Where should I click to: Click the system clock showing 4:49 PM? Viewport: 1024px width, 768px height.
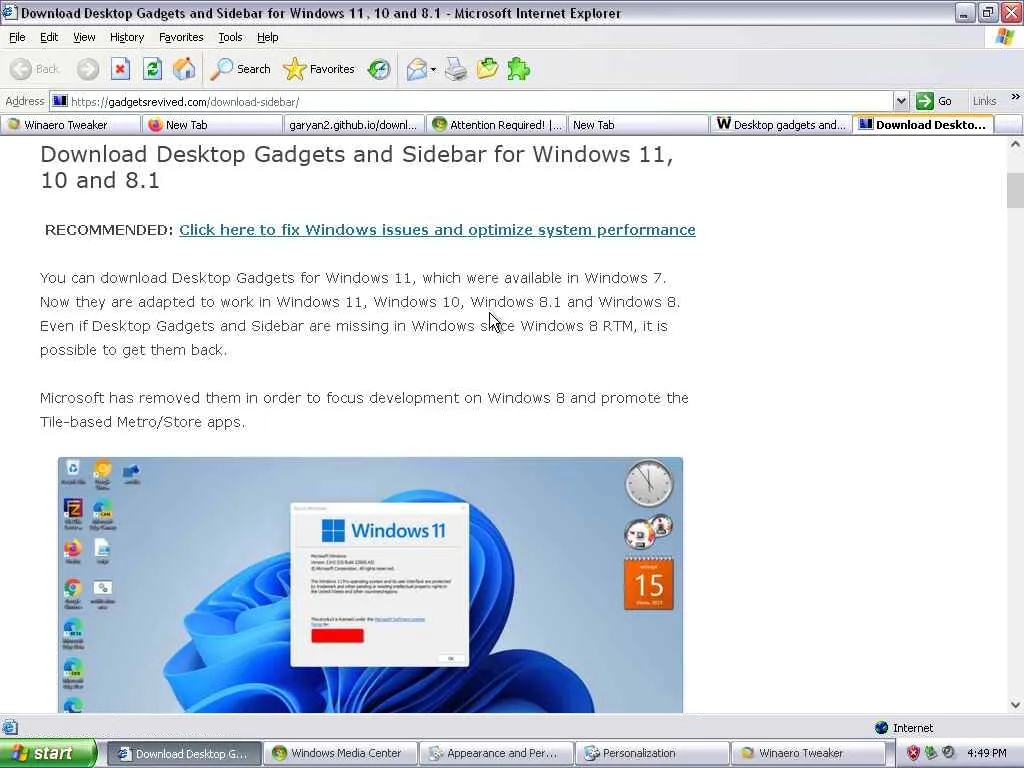click(986, 753)
